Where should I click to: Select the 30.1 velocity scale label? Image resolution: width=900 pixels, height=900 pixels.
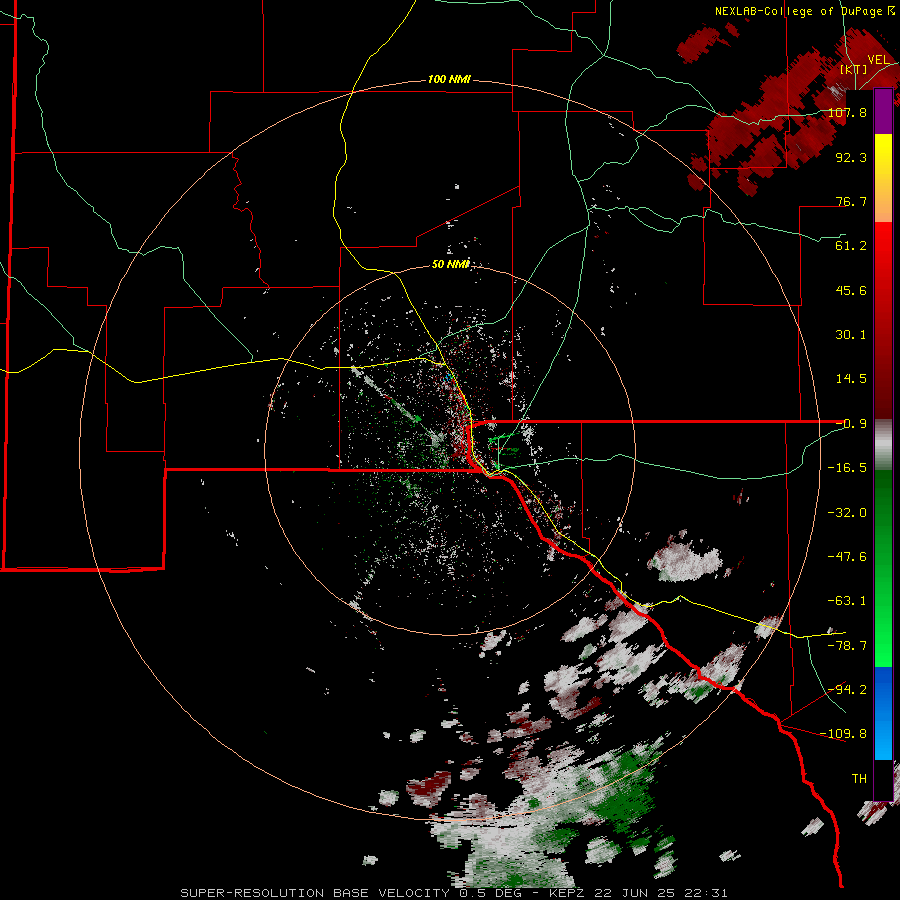(851, 335)
